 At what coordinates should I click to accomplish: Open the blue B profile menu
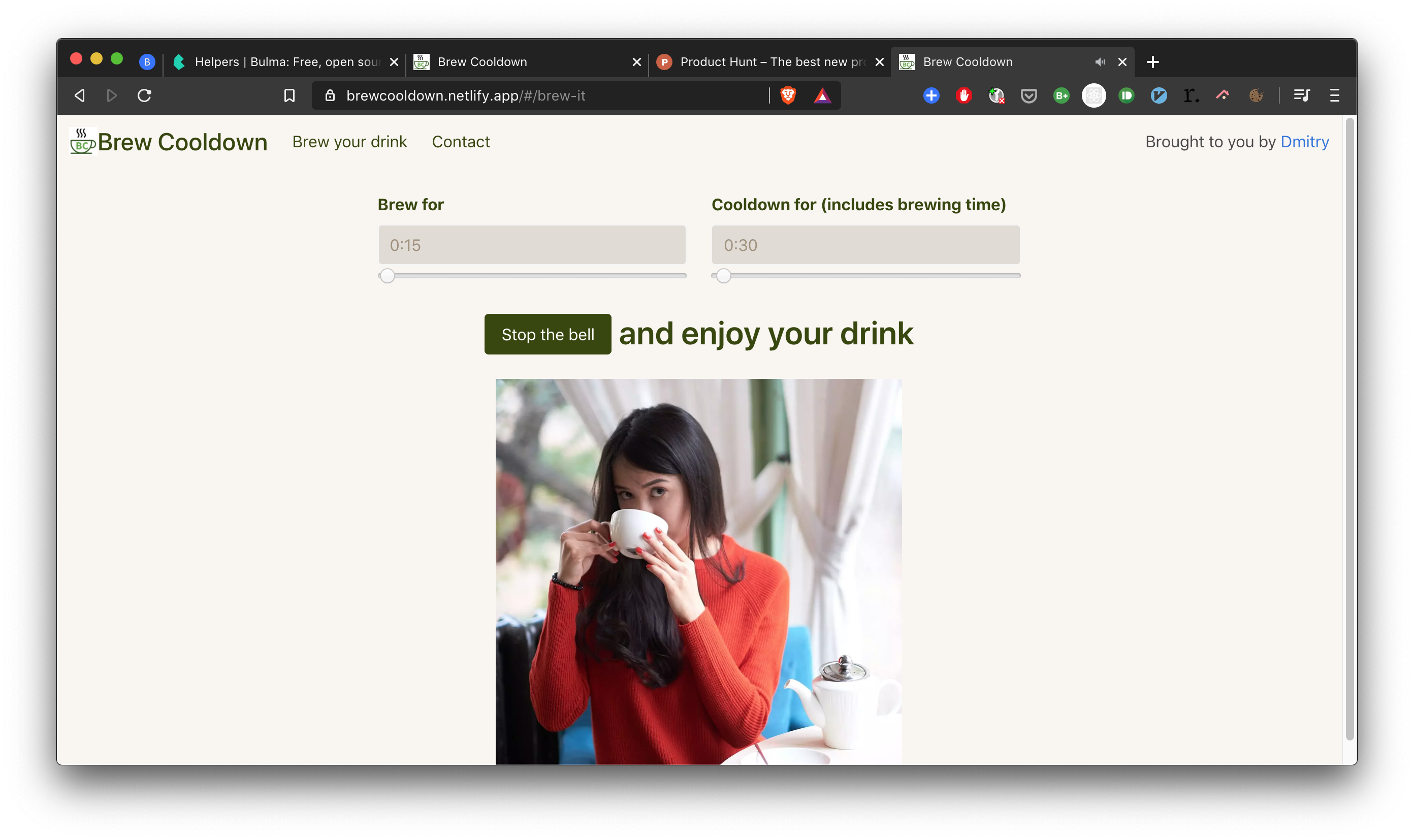pos(147,61)
